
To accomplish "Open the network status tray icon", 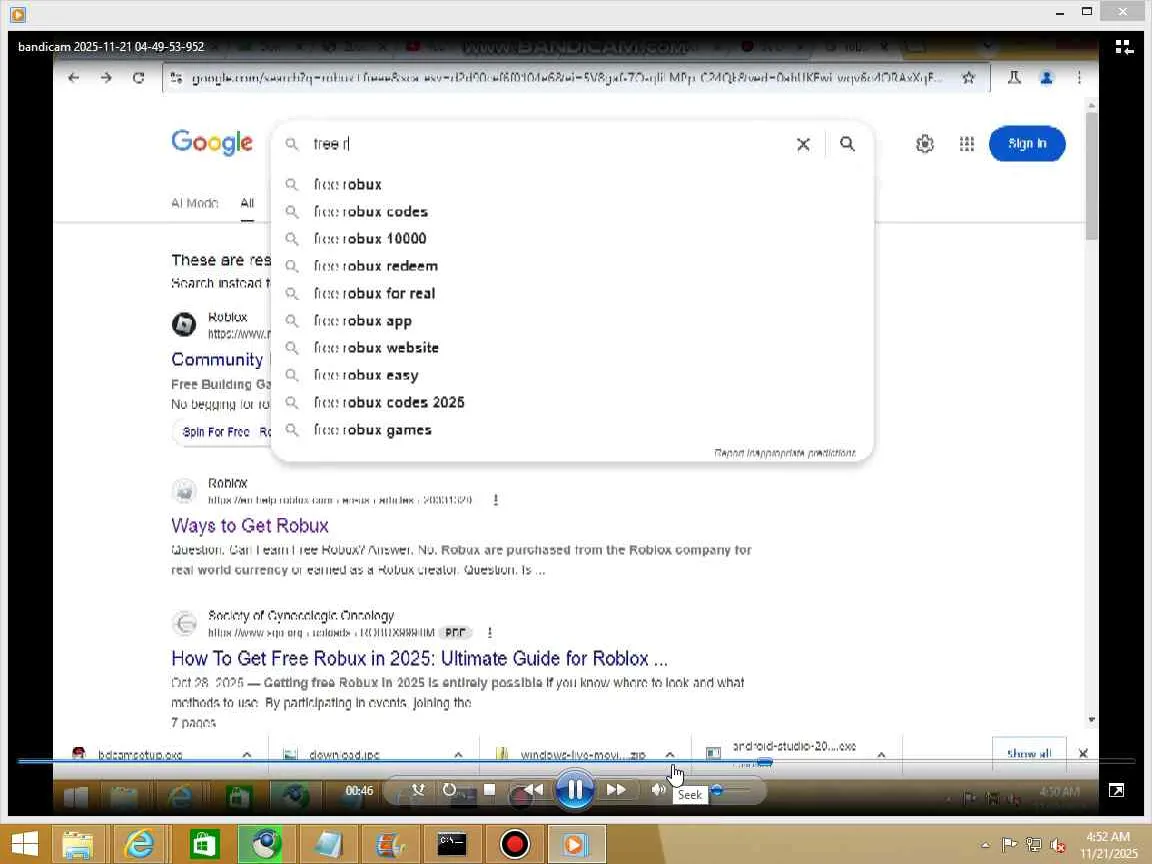I will pyautogui.click(x=1034, y=845).
